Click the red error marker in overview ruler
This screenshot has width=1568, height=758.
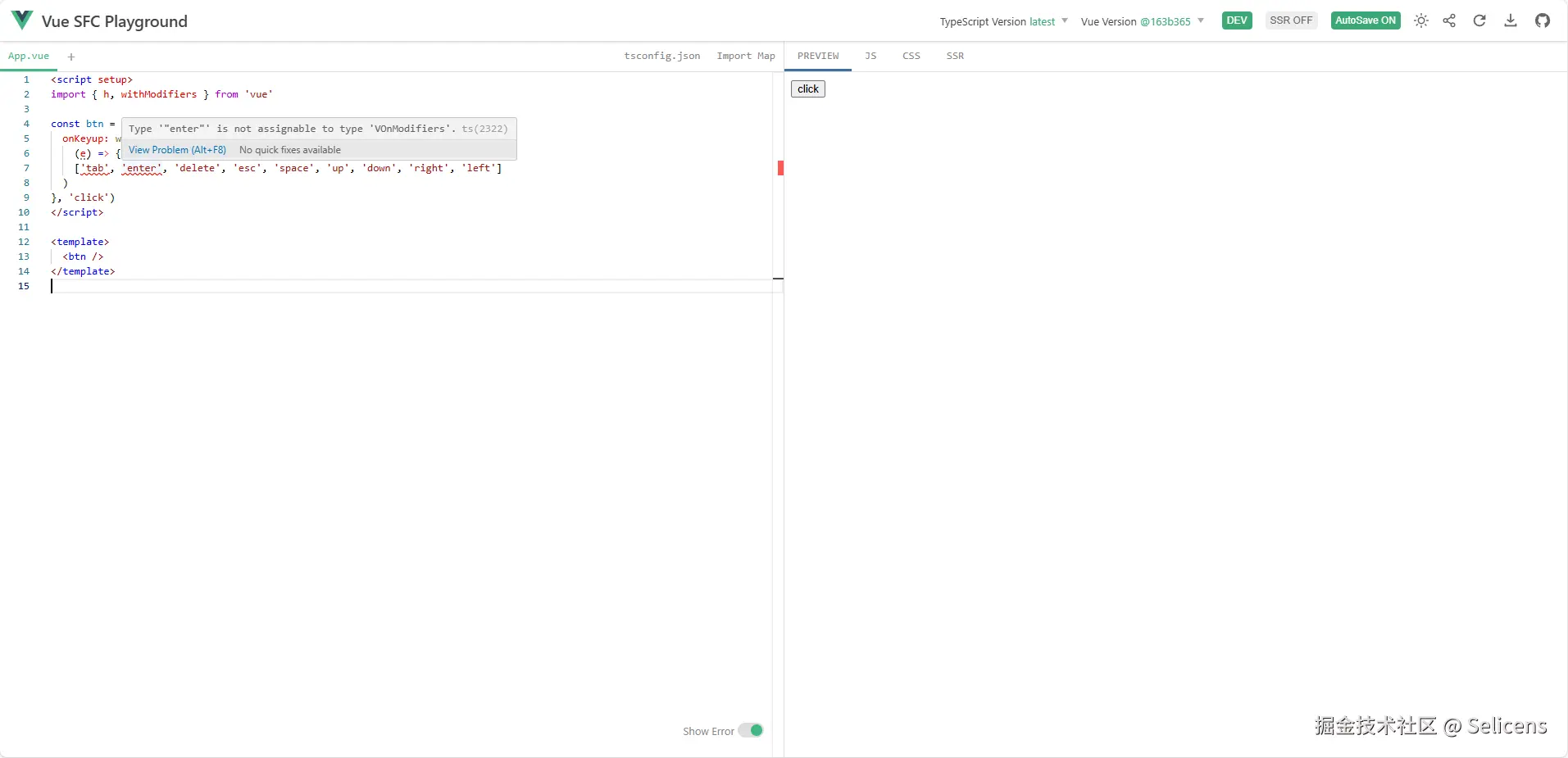point(780,168)
